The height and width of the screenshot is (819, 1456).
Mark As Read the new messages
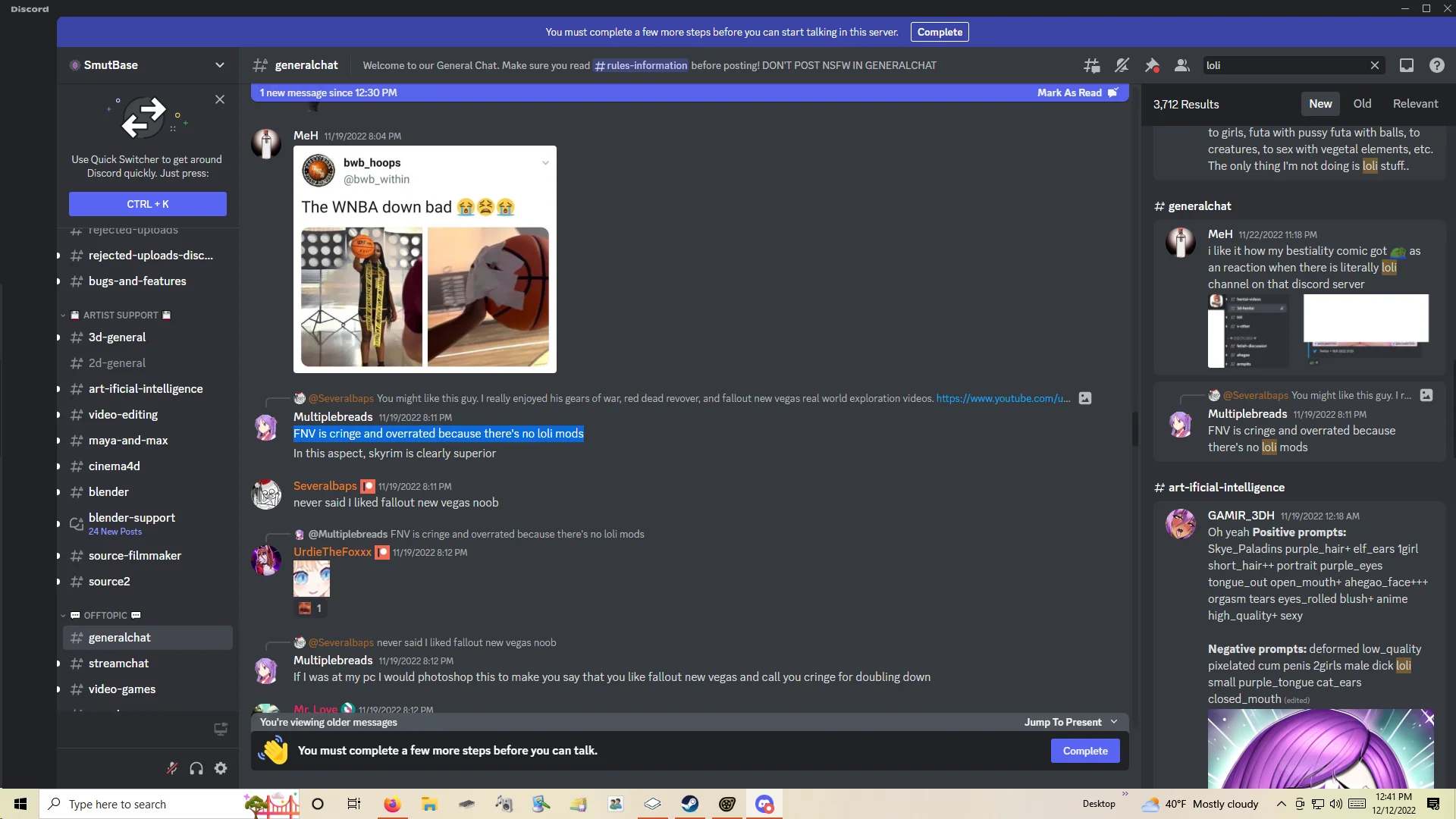coord(1077,93)
